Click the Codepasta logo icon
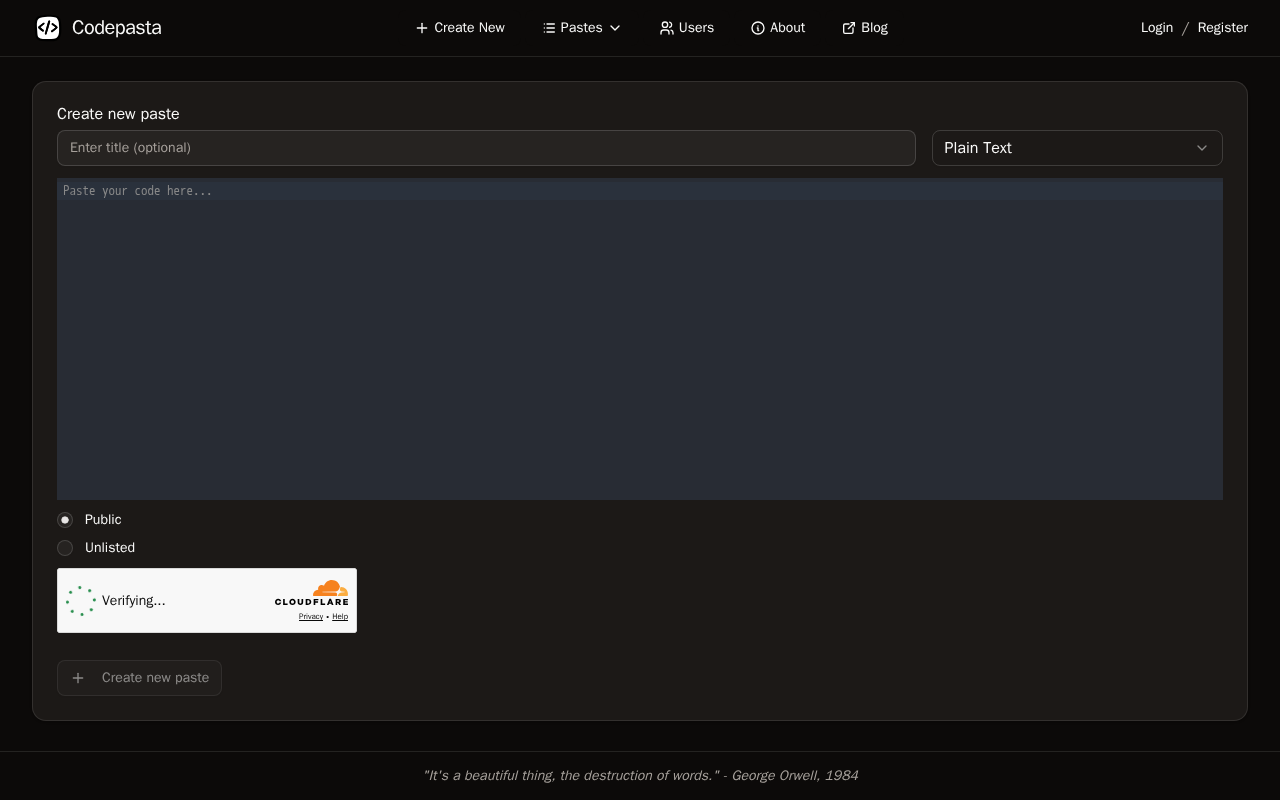Viewport: 1280px width, 800px height. [x=48, y=28]
